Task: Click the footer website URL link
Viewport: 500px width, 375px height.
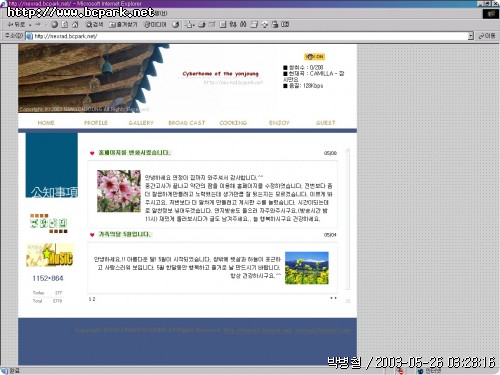Action: pos(257,330)
